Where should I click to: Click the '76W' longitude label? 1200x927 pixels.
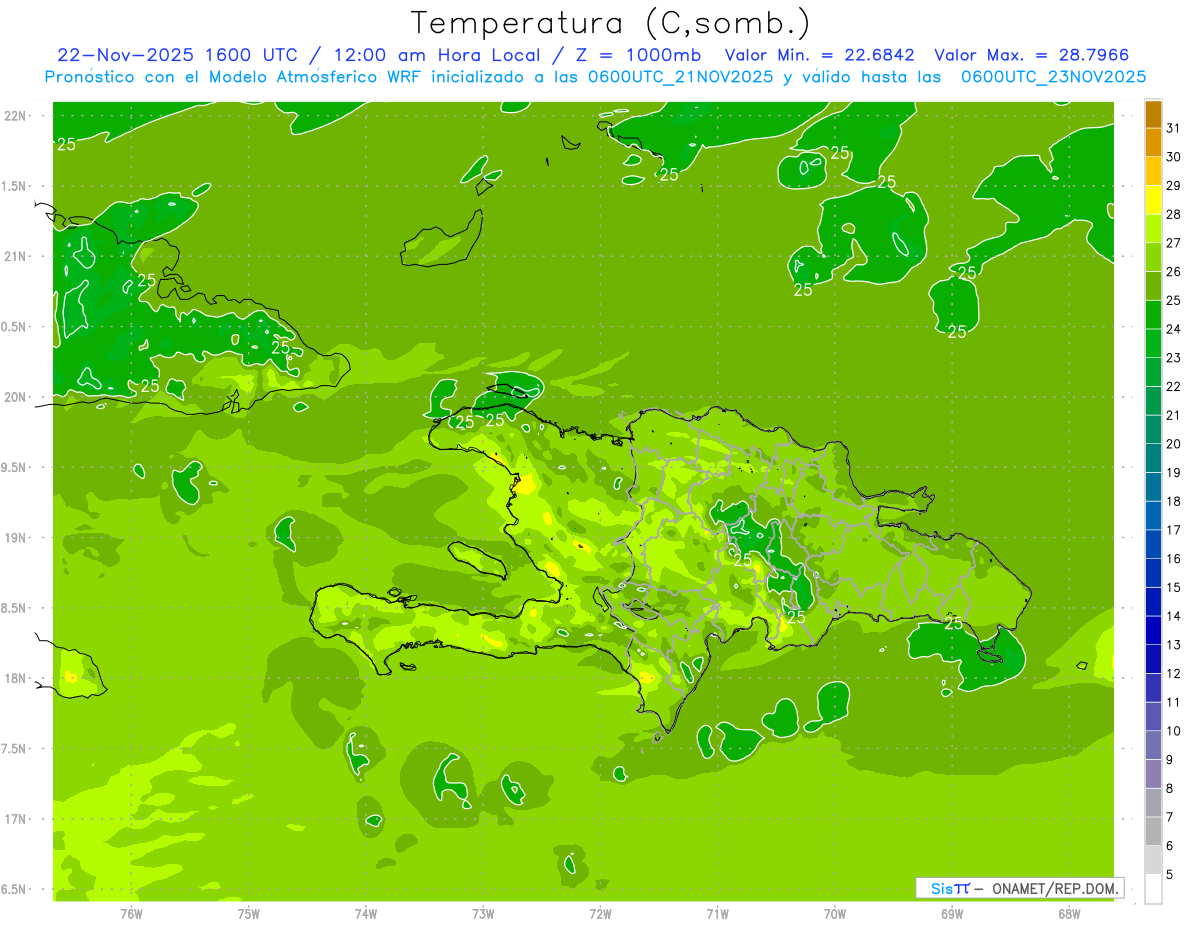pos(131,914)
